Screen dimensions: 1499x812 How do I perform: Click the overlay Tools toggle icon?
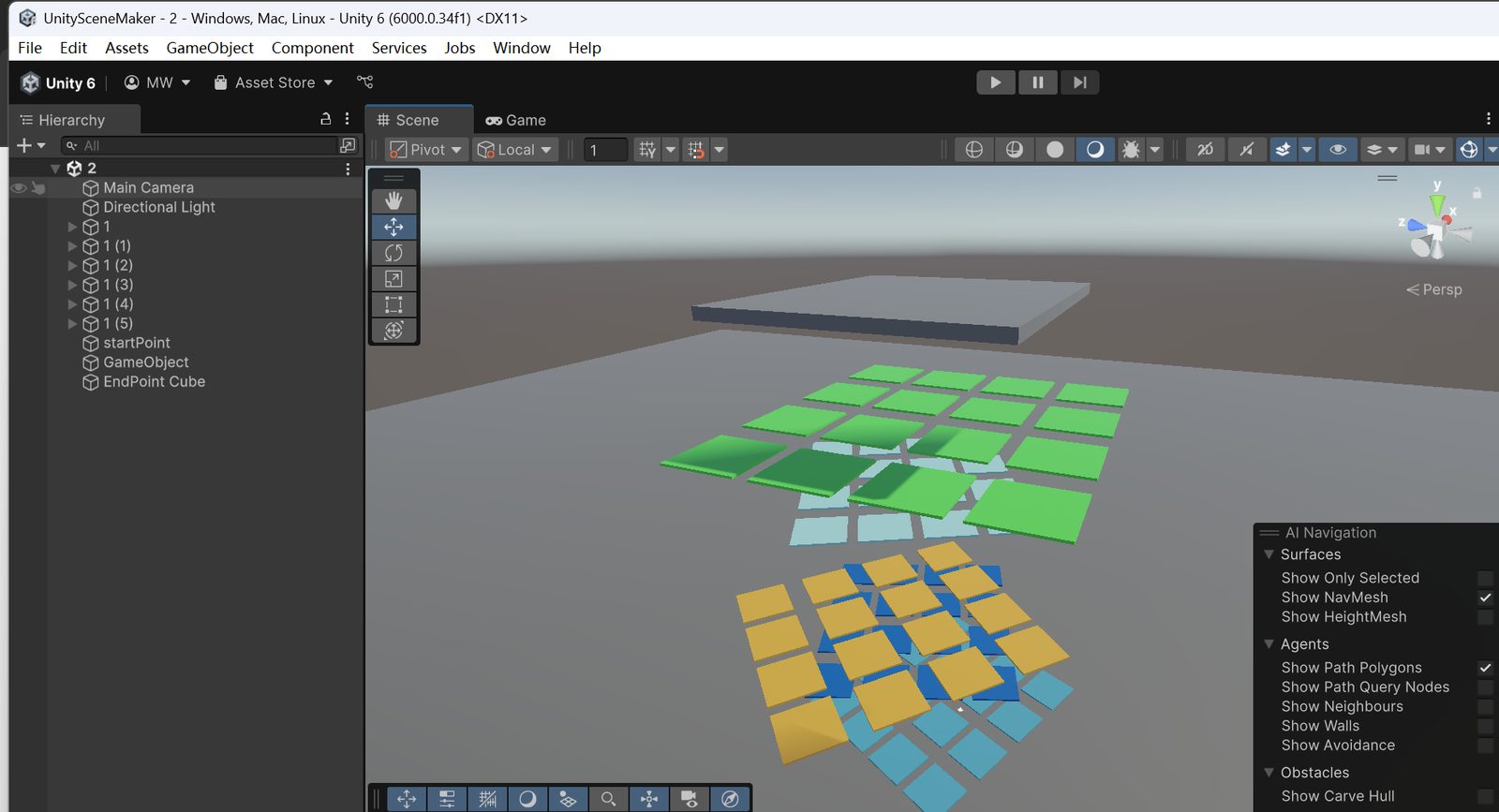coord(407,799)
